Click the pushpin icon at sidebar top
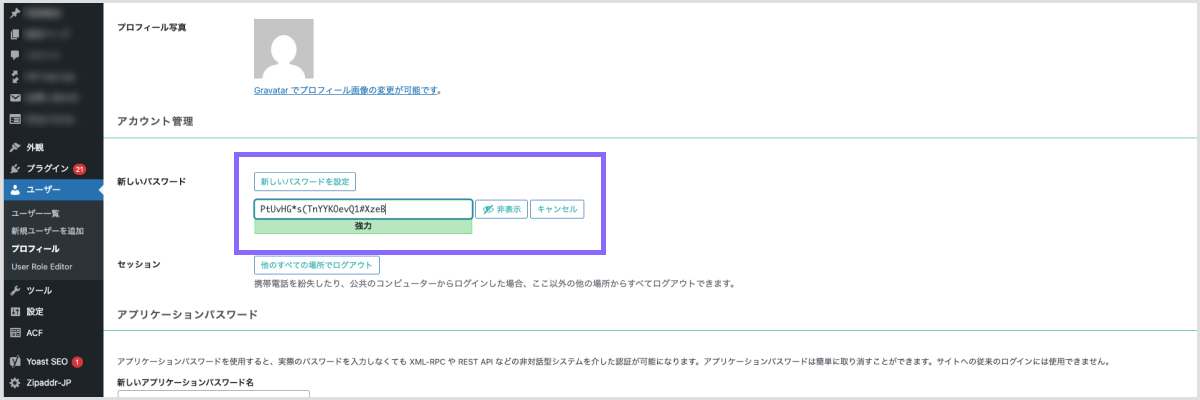Viewport: 1200px width, 400px height. click(x=16, y=13)
